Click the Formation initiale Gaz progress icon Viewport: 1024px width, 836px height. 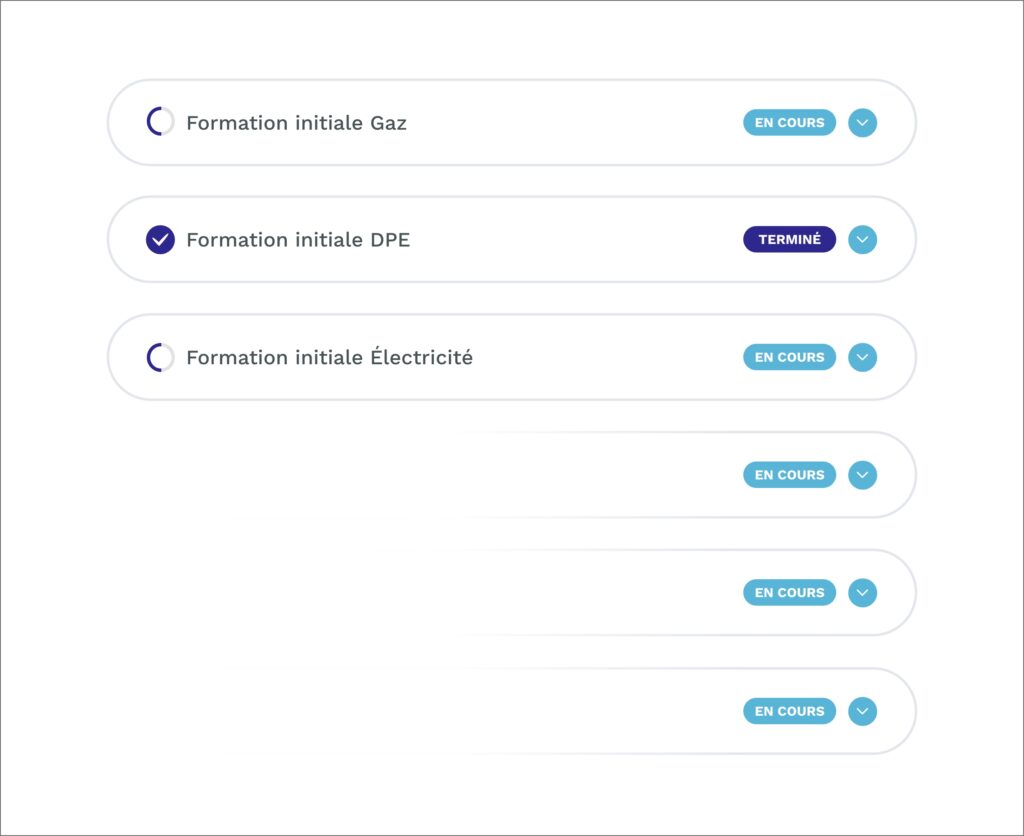[160, 122]
